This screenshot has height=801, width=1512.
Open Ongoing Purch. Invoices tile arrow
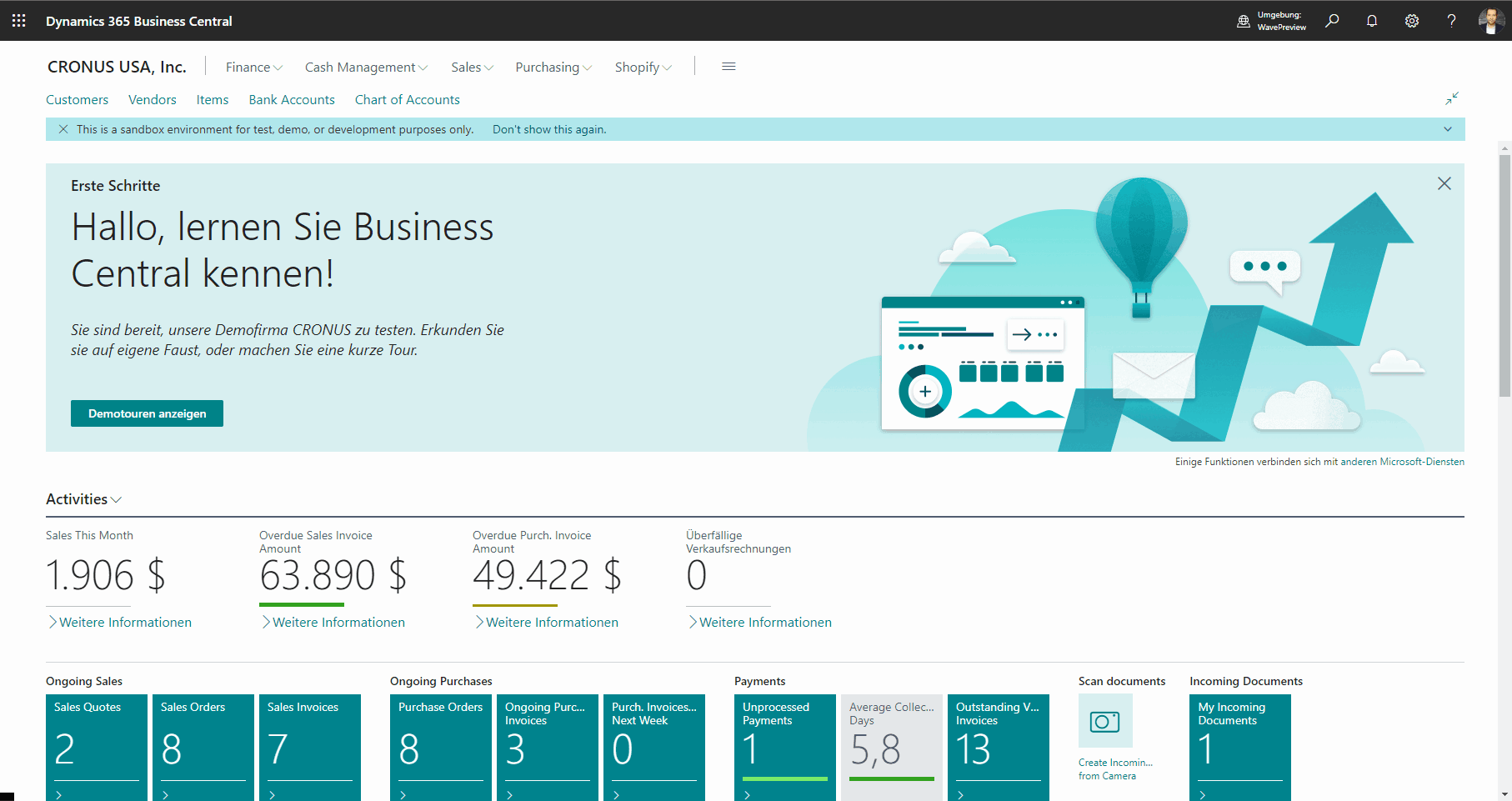(510, 795)
